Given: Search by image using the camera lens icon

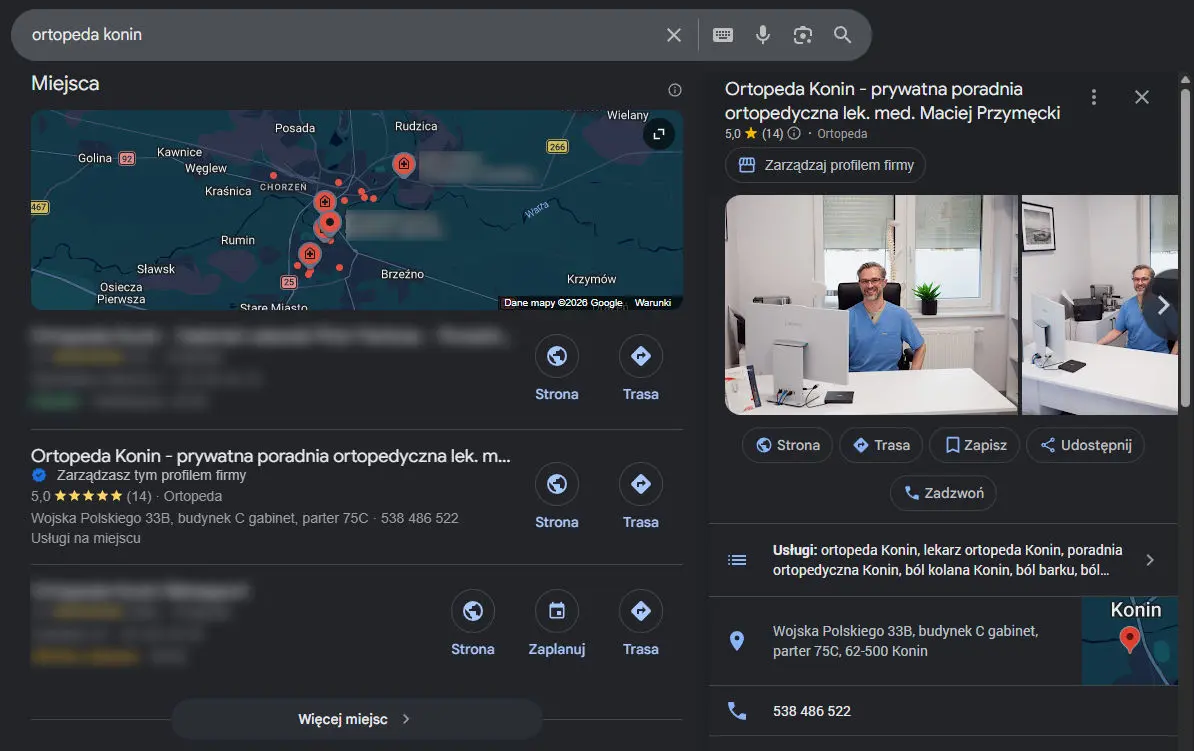Looking at the screenshot, I should 803,35.
